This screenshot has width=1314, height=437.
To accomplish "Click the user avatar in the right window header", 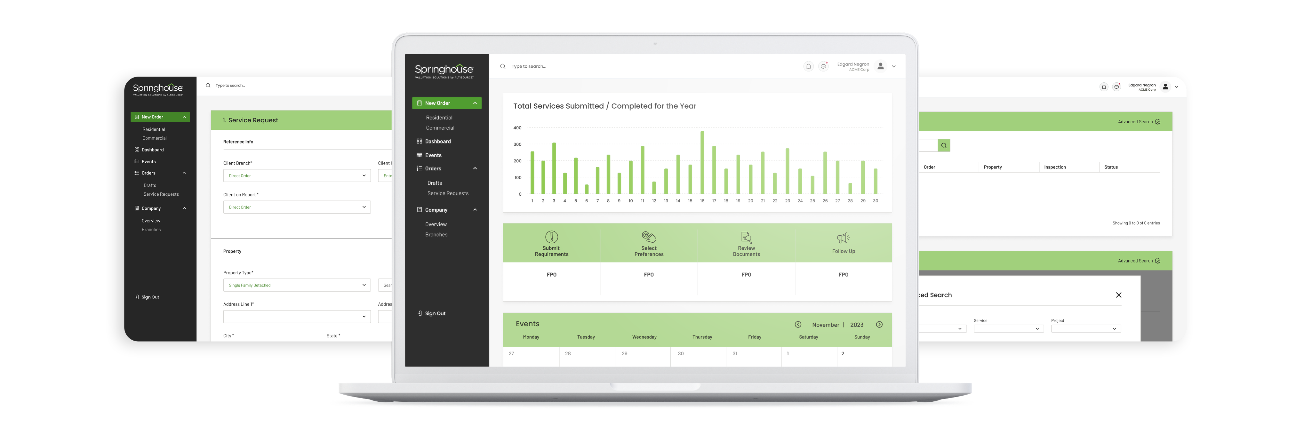I will click(x=1165, y=87).
